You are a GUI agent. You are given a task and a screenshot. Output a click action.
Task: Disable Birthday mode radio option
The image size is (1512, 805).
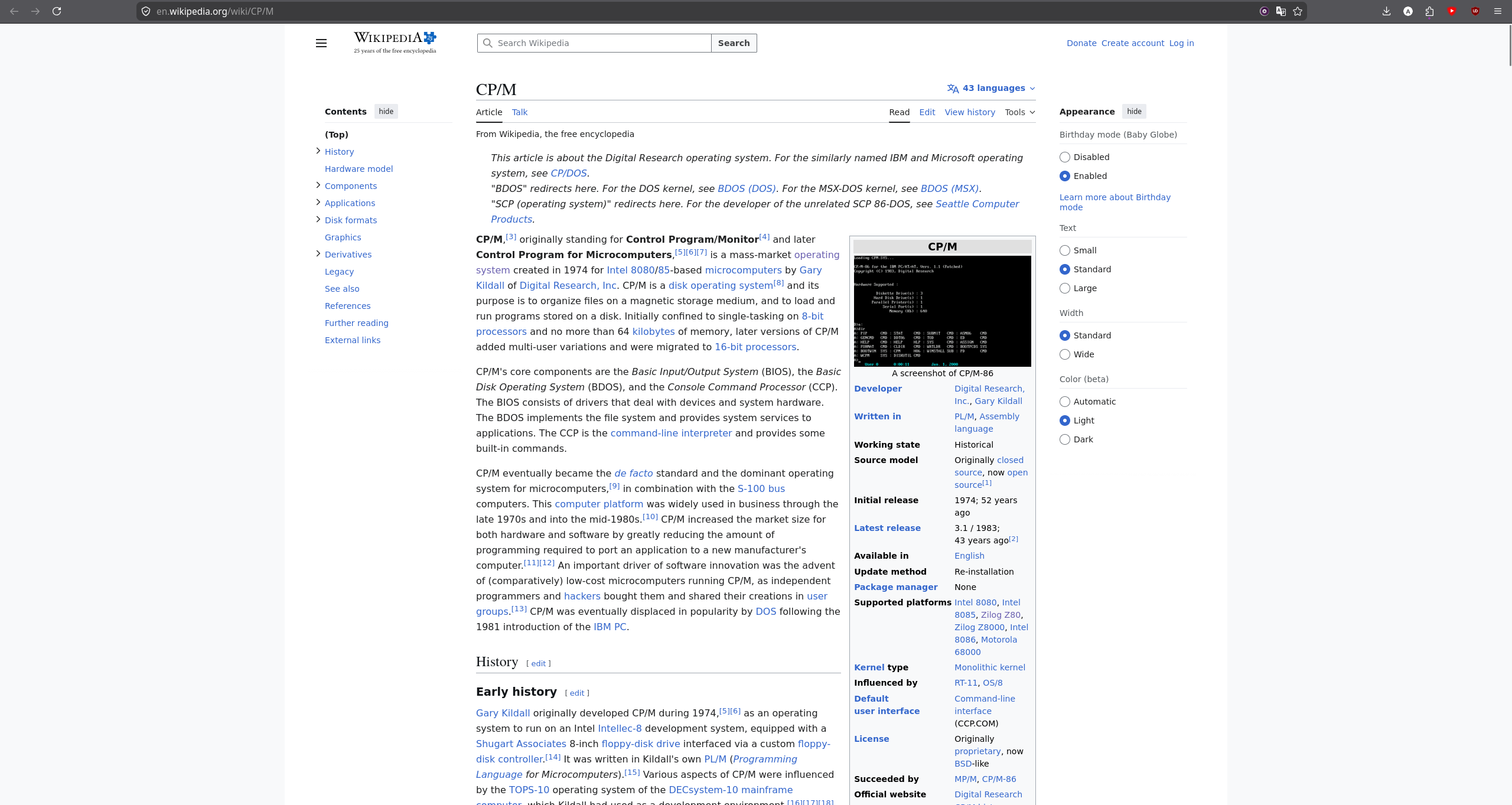click(1065, 157)
